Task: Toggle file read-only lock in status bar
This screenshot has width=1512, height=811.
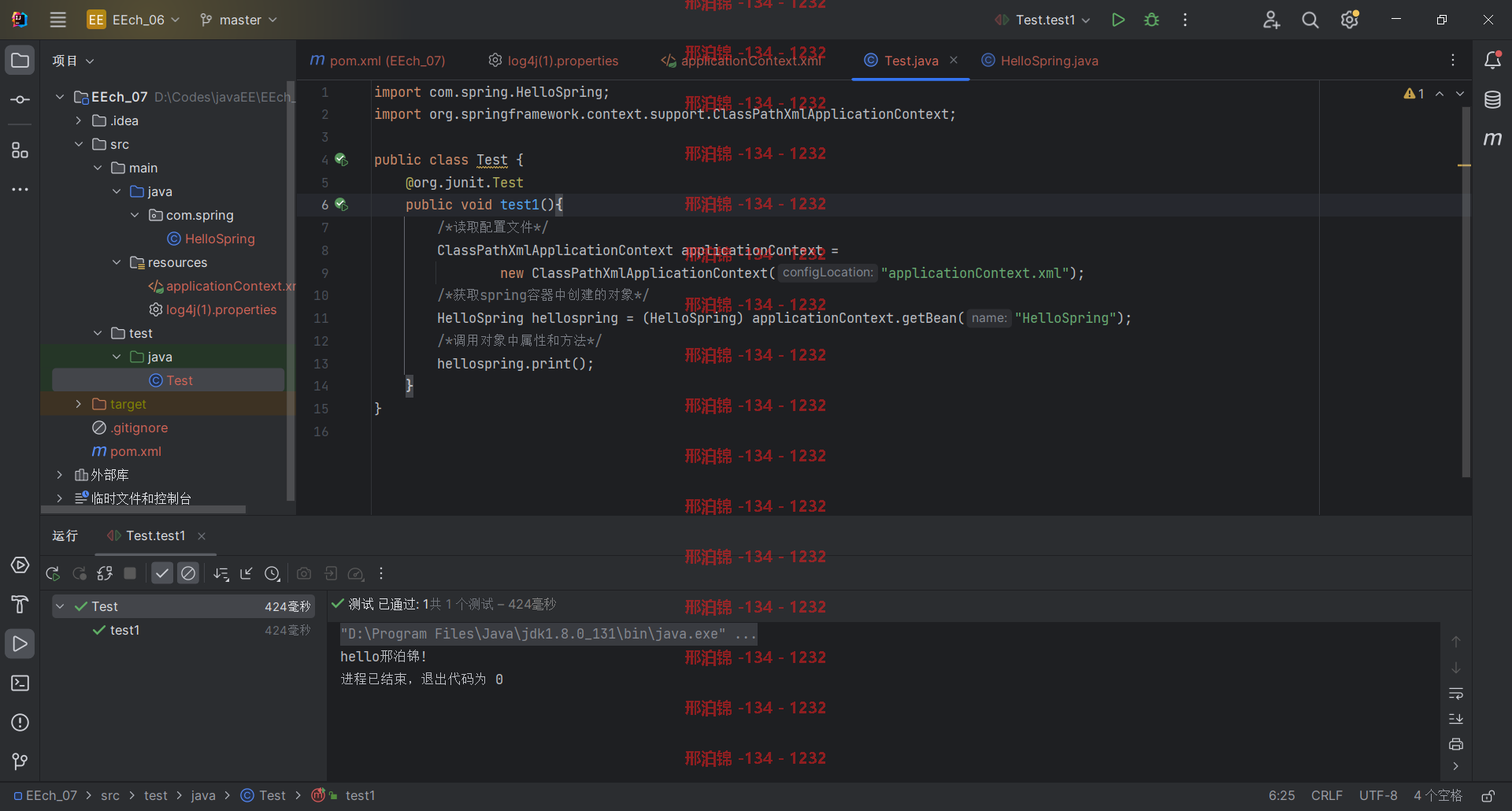Action: click(1488, 796)
